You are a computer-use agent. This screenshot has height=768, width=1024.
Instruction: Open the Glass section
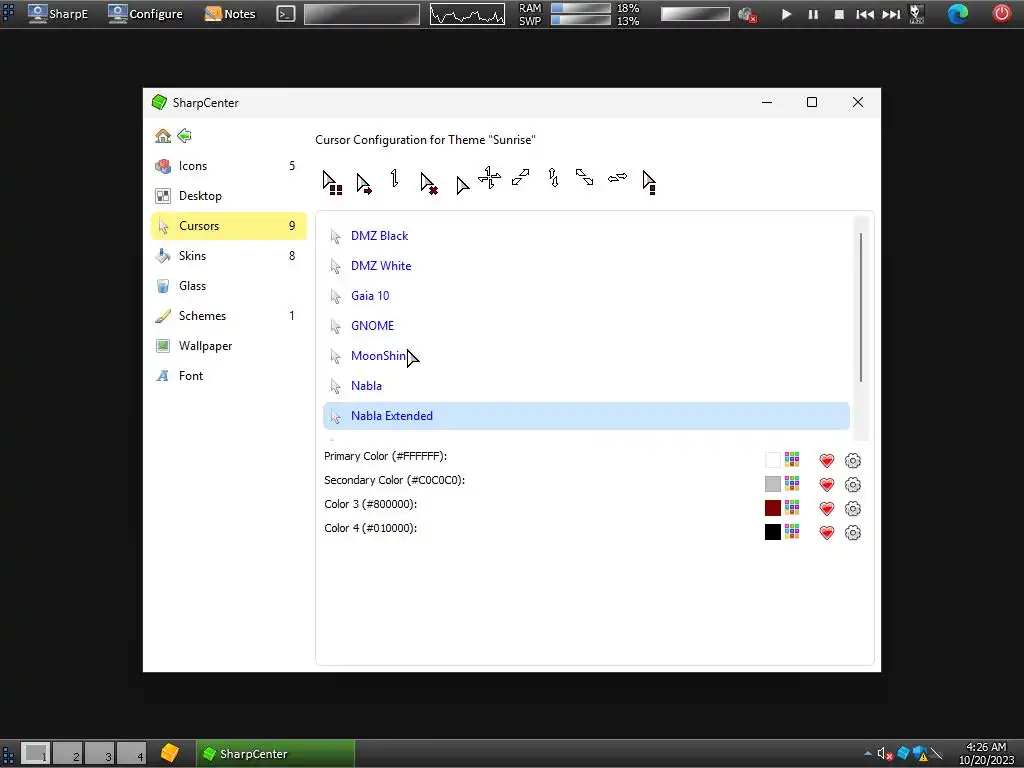point(229,286)
